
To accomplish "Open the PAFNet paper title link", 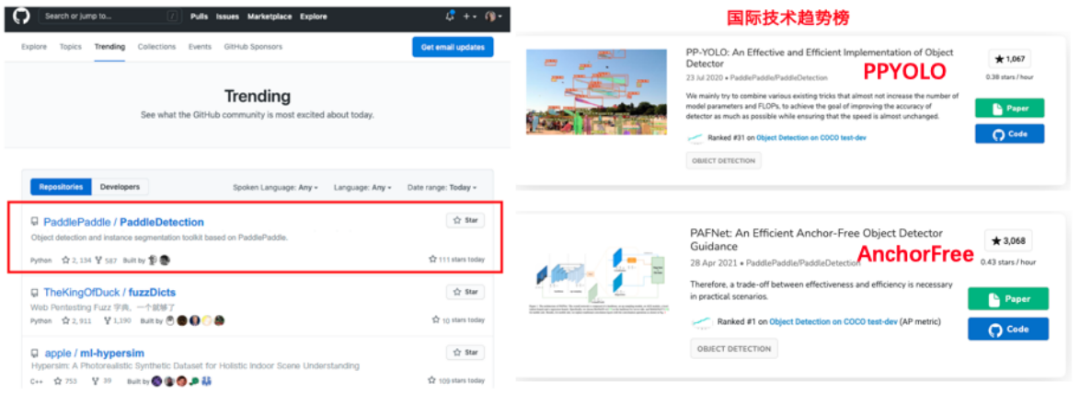I will [x=817, y=240].
